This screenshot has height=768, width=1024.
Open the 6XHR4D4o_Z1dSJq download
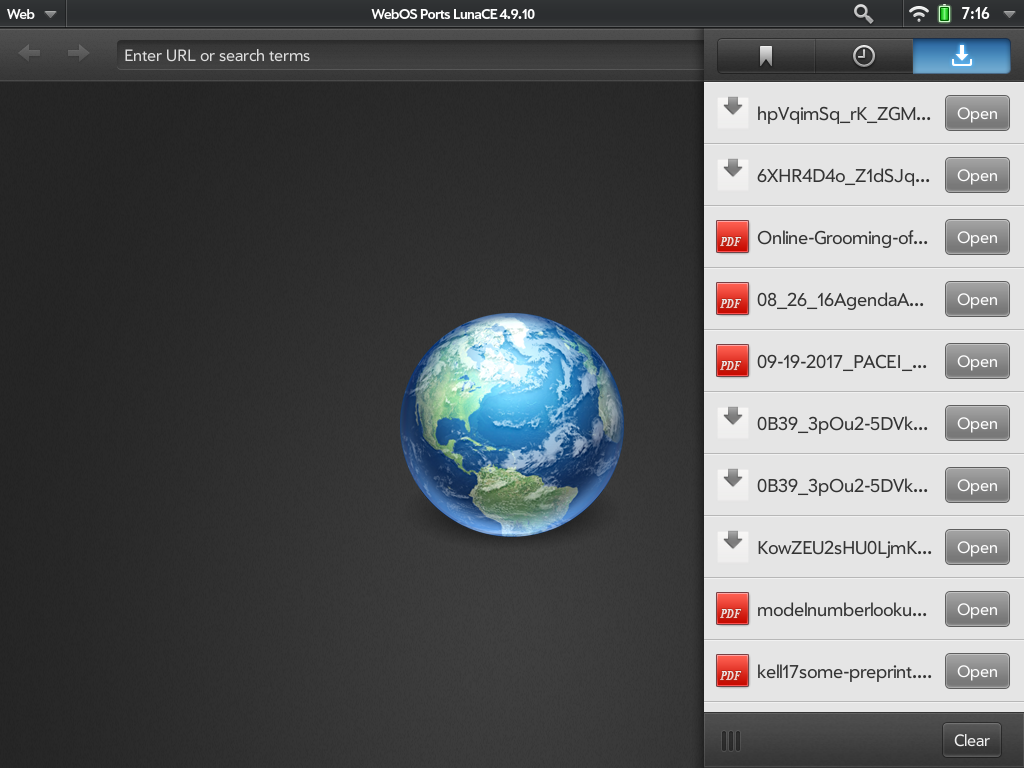pos(977,175)
